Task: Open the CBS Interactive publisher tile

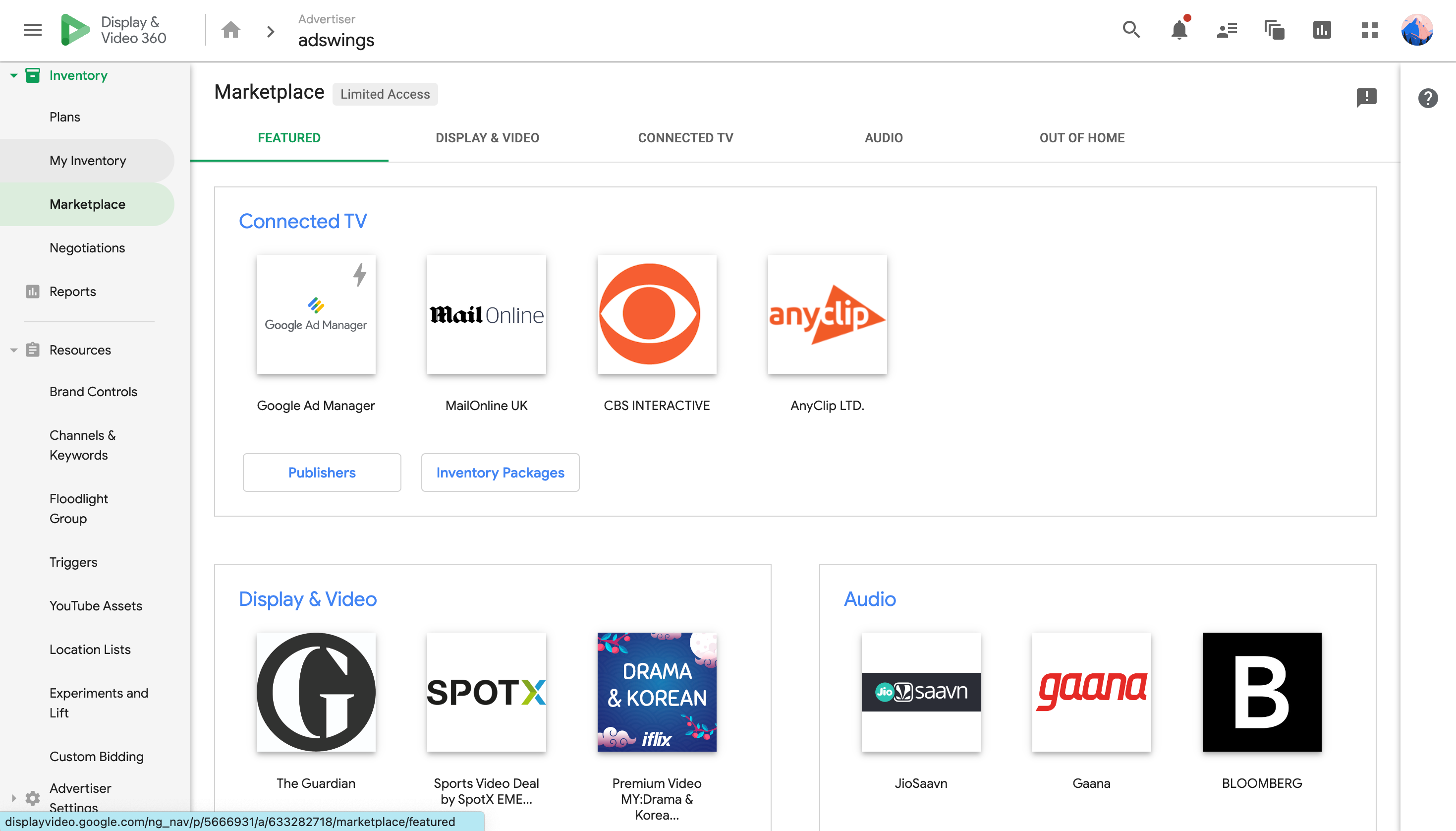Action: point(657,314)
